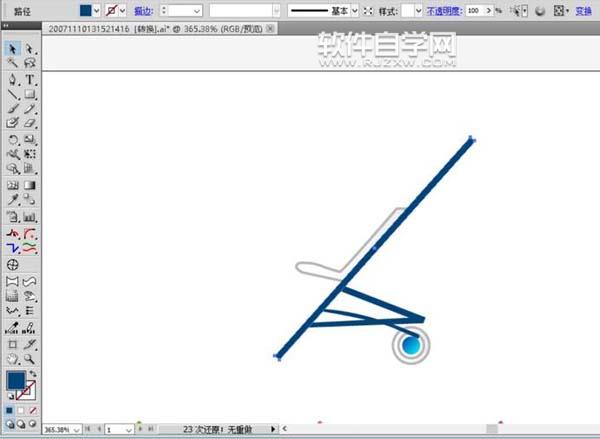Click the control bar stroke swatch
This screenshot has height=439, width=600.
tap(111, 11)
